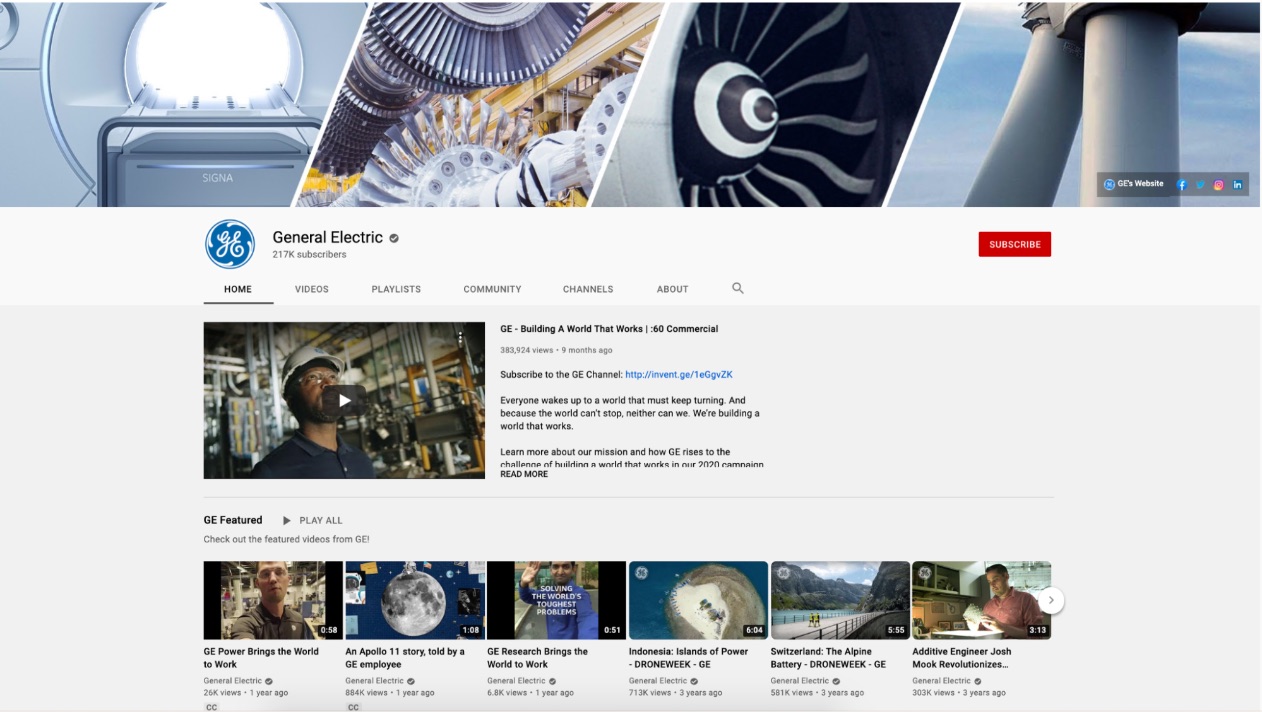
Task: Click the title 'An Apollo 11 story, told by a GE employee'
Action: click(405, 658)
